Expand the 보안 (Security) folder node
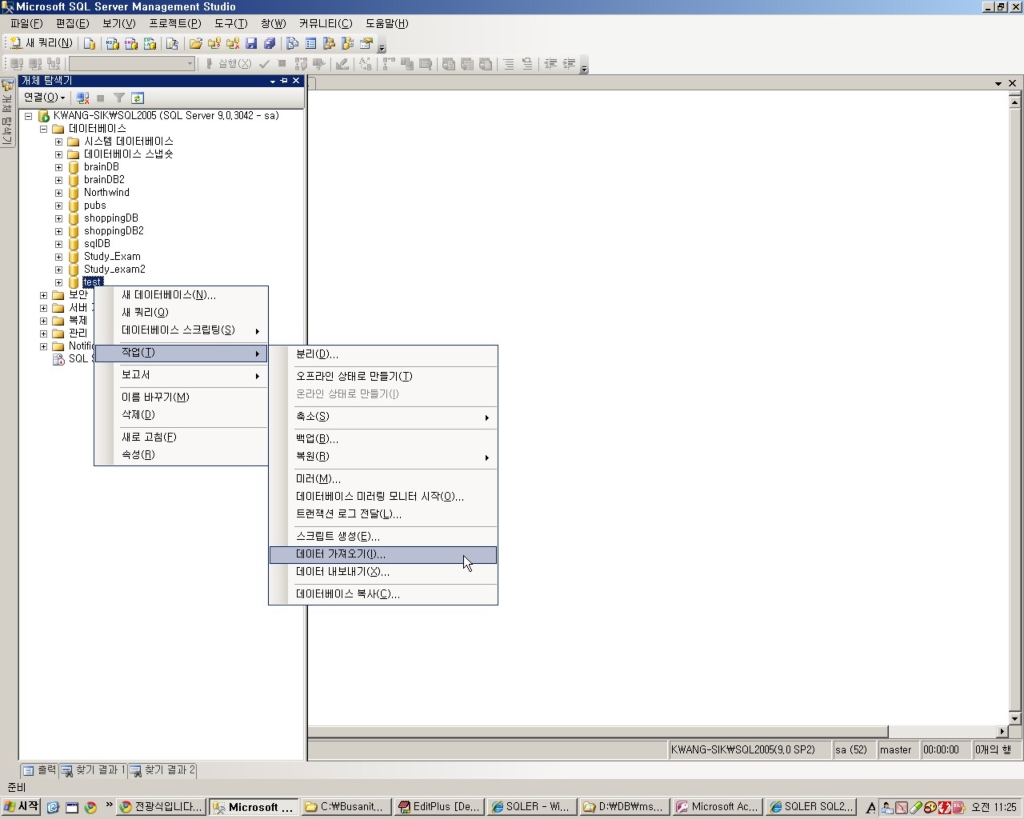 pyautogui.click(x=44, y=295)
